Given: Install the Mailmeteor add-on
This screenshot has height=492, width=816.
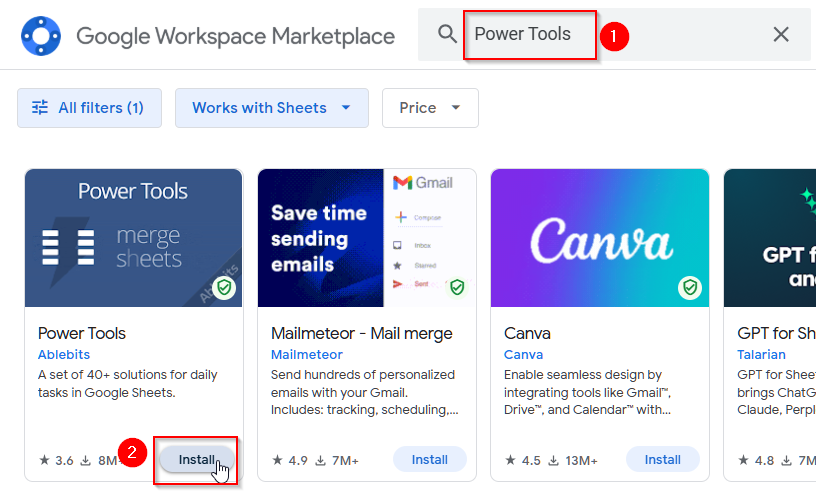Looking at the screenshot, I should pyautogui.click(x=430, y=460).
